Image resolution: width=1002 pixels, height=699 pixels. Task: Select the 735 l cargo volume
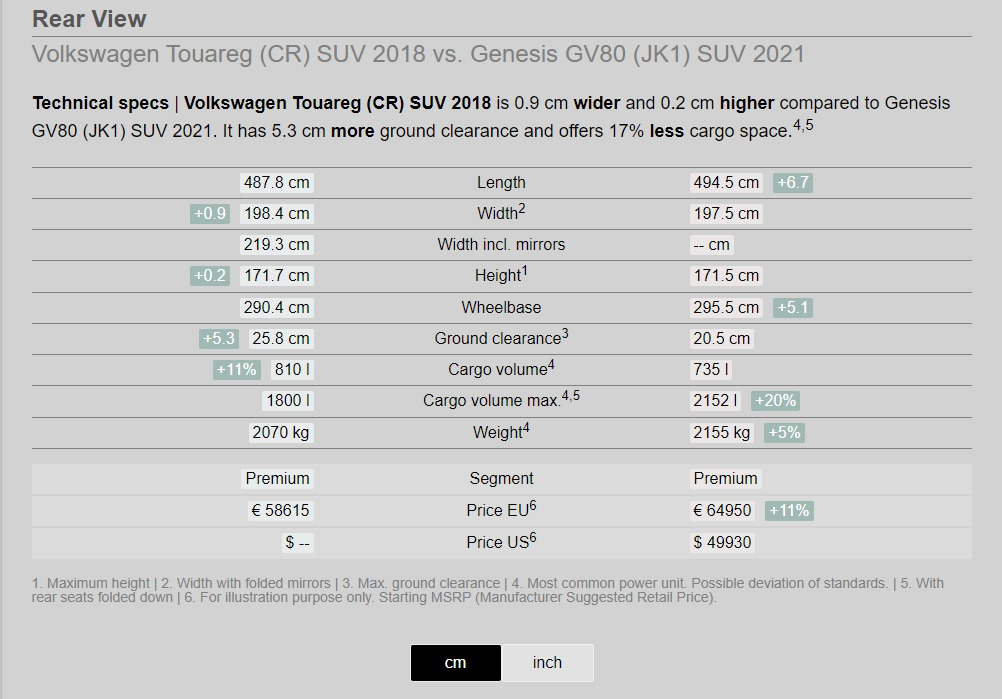(x=711, y=369)
